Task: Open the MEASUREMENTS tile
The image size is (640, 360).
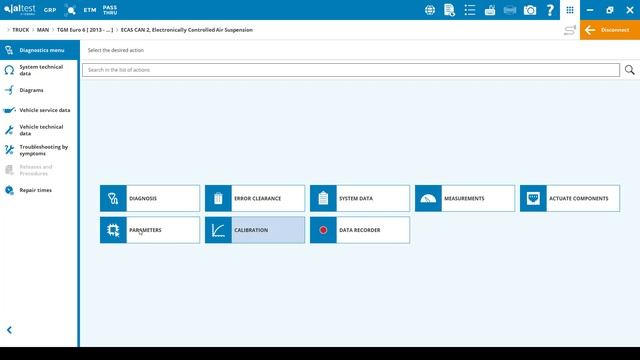Action: click(465, 198)
